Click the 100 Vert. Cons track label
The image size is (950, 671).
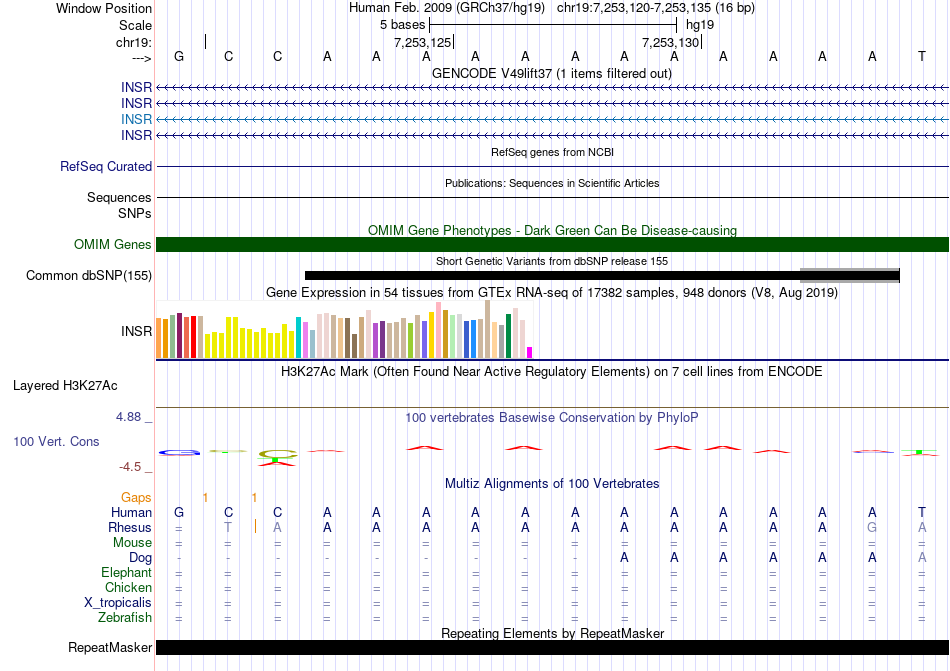56,441
